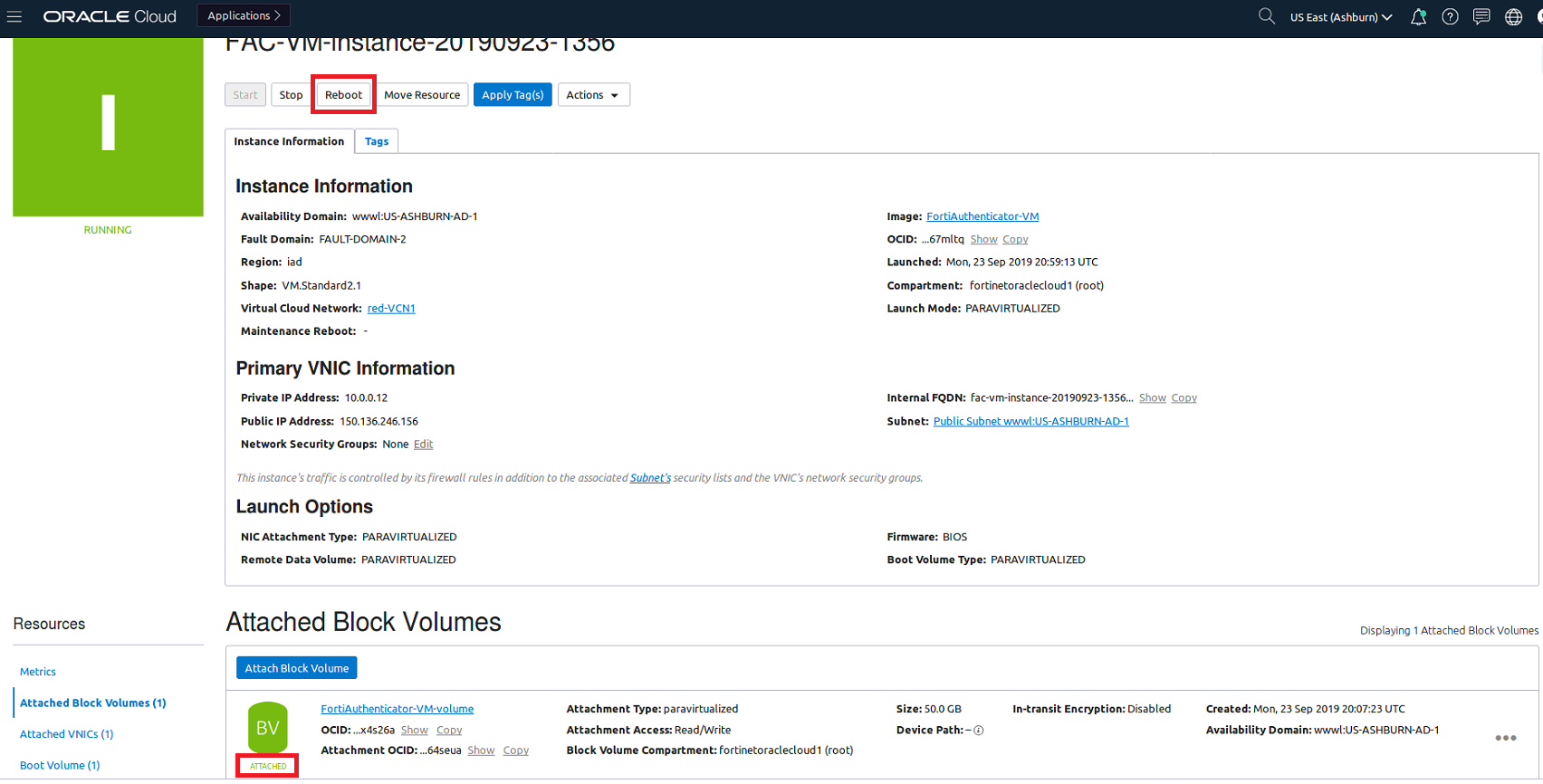The width and height of the screenshot is (1543, 784).
Task: Click the shape value VM.Standard2.1
Action: [321, 285]
